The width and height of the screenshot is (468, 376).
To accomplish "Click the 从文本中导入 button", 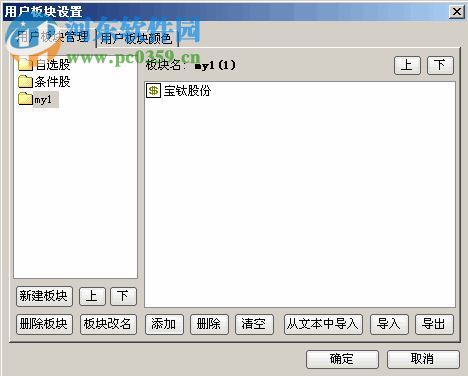I will (x=323, y=324).
